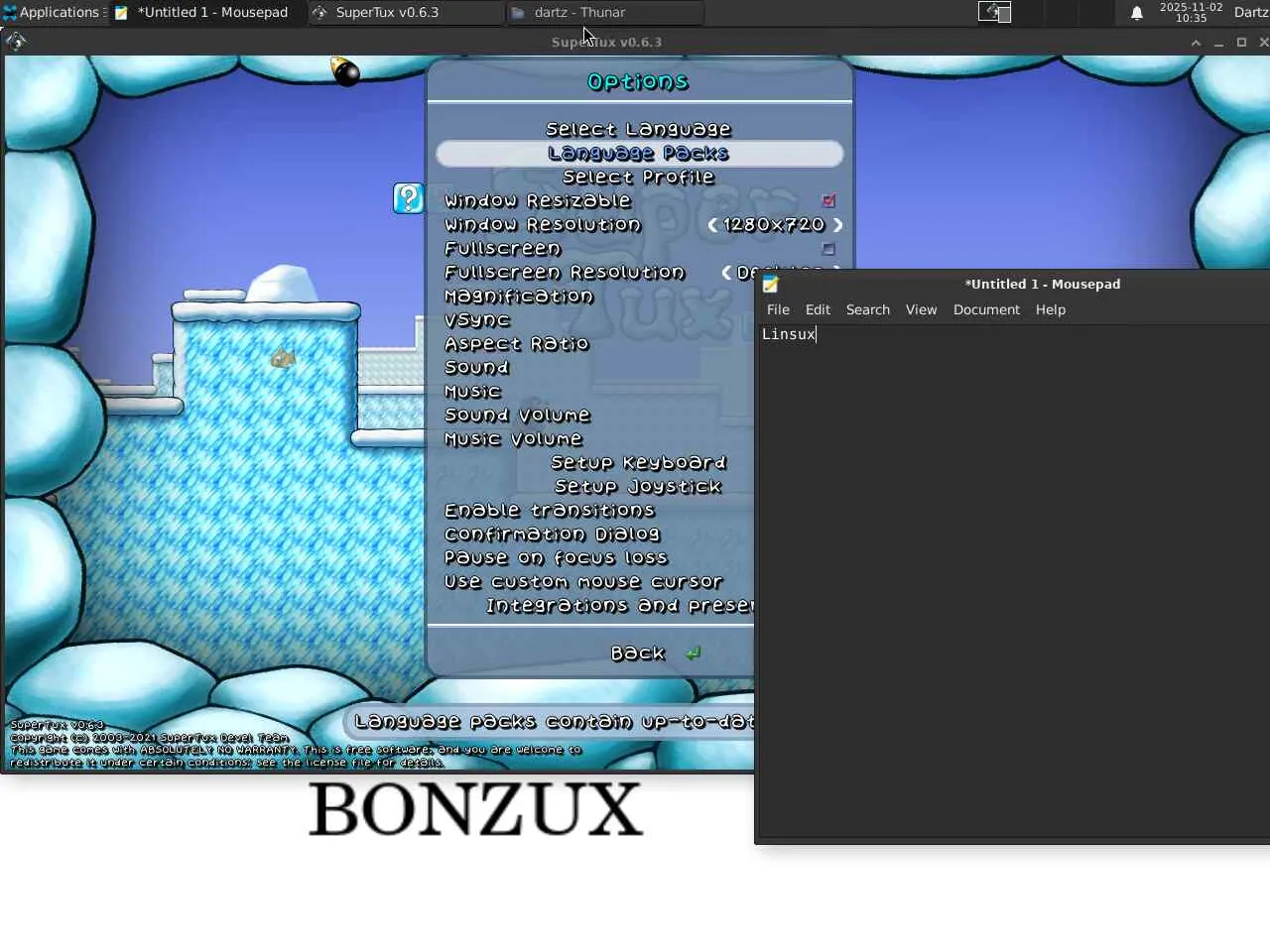Toggle the Confirmation Dialog option
The height and width of the screenshot is (952, 1270).
click(552, 535)
